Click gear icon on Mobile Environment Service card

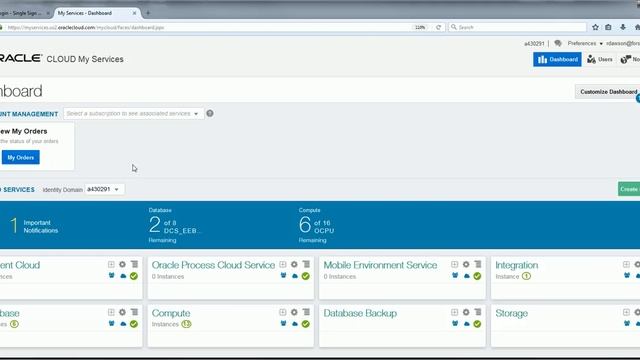[466, 264]
